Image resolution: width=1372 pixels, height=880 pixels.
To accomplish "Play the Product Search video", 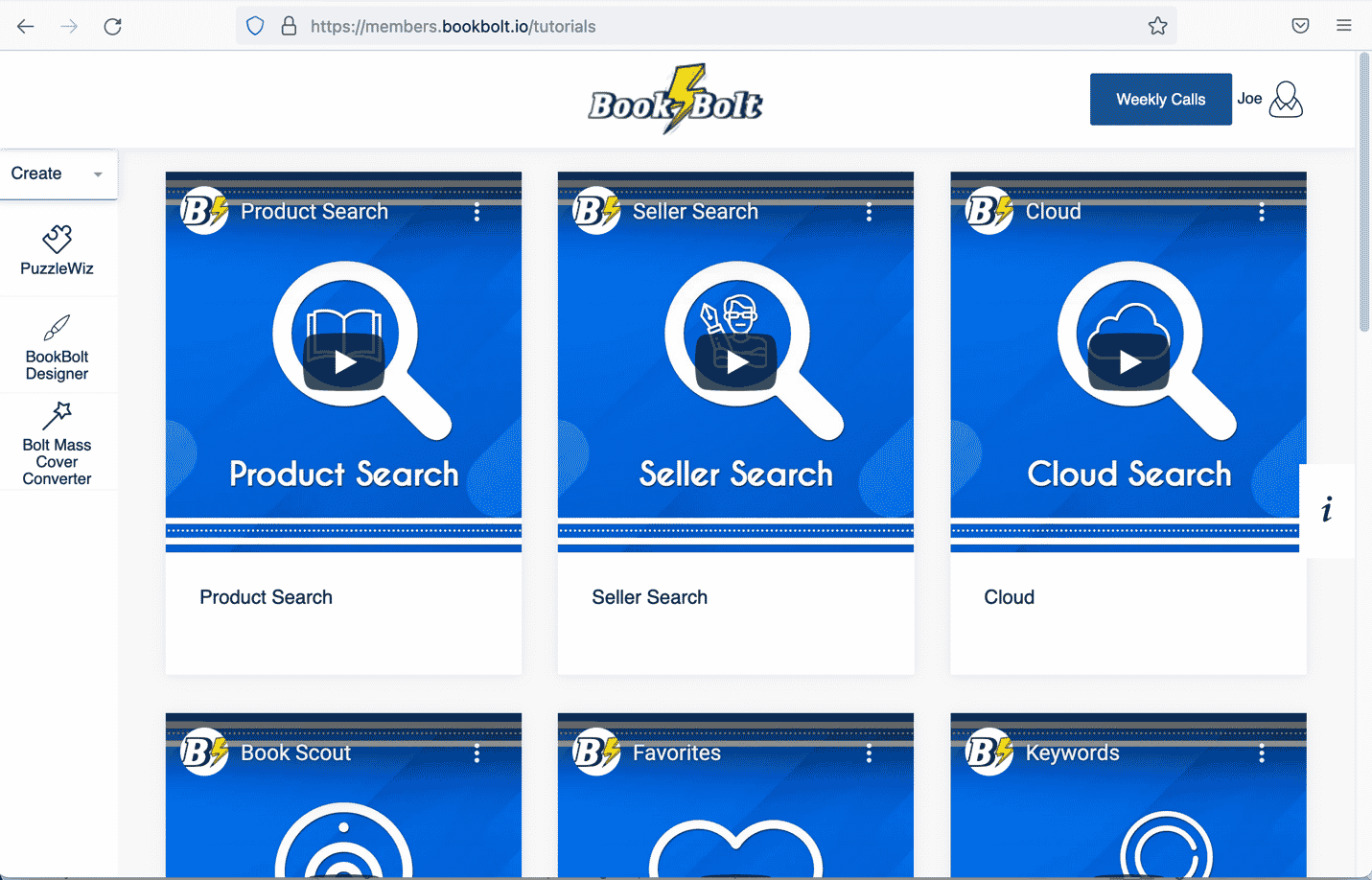I will pos(344,361).
